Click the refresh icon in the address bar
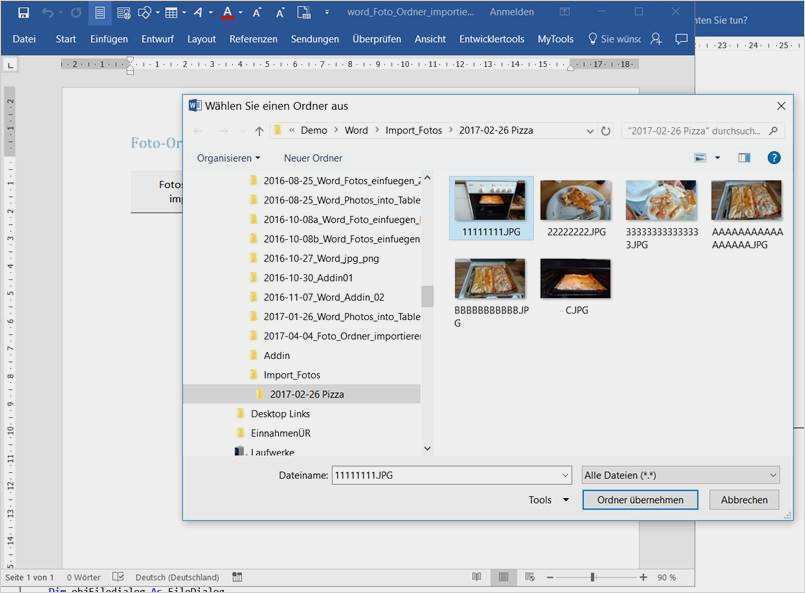 pos(605,131)
